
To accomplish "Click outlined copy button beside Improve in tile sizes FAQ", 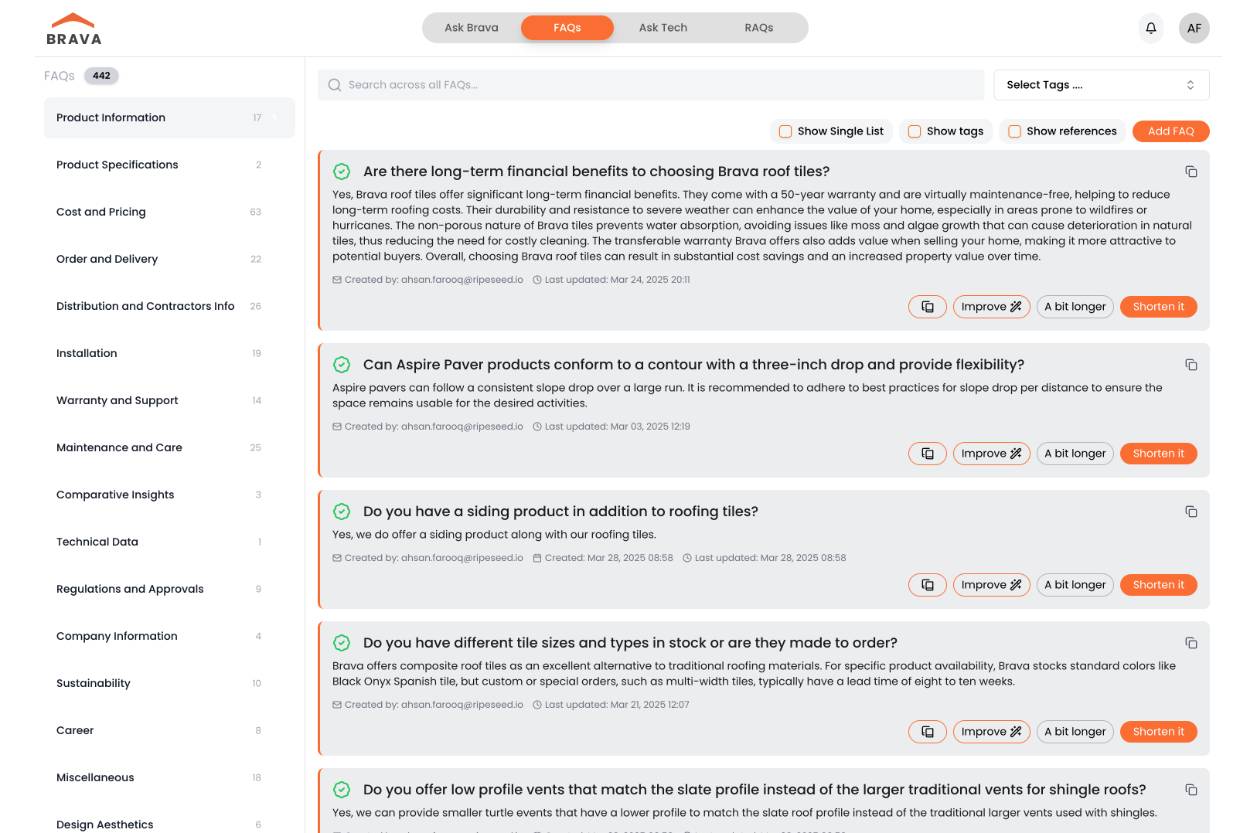I will click(x=927, y=732).
